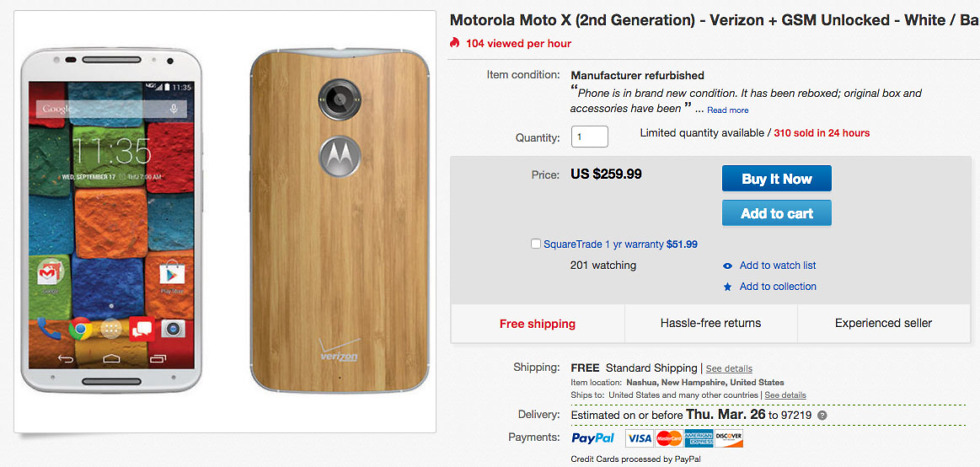This screenshot has height=467, width=980.
Task: Click the Quantity input field
Action: (x=589, y=137)
